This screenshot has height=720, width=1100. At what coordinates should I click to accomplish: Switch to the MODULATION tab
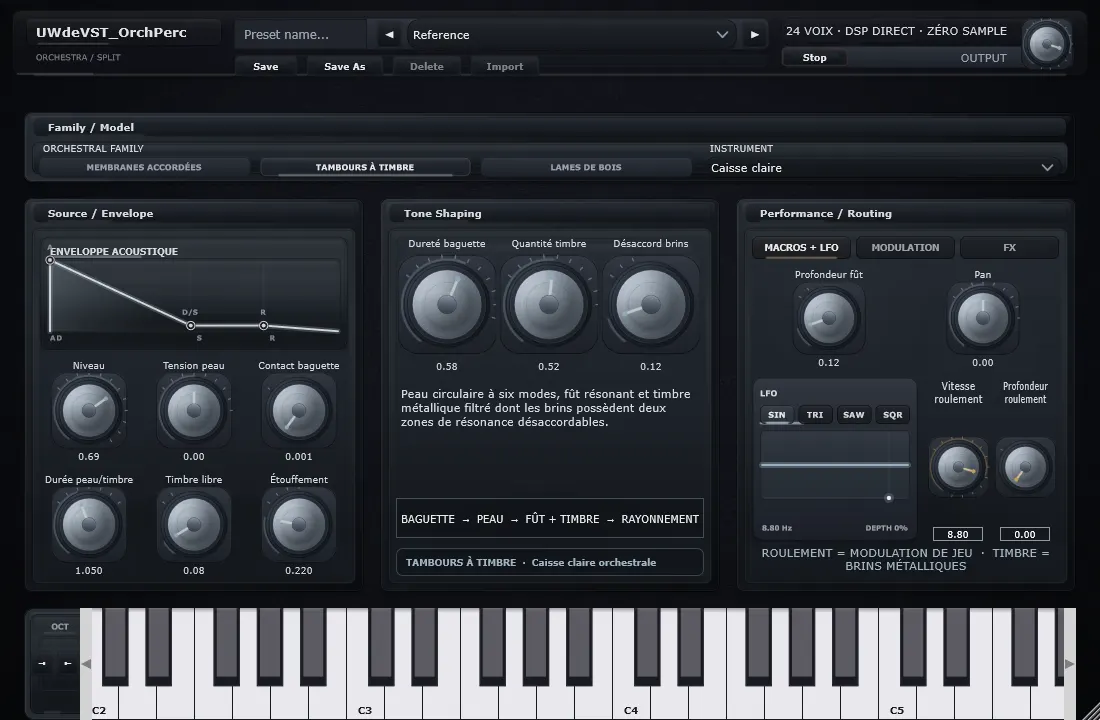click(905, 247)
